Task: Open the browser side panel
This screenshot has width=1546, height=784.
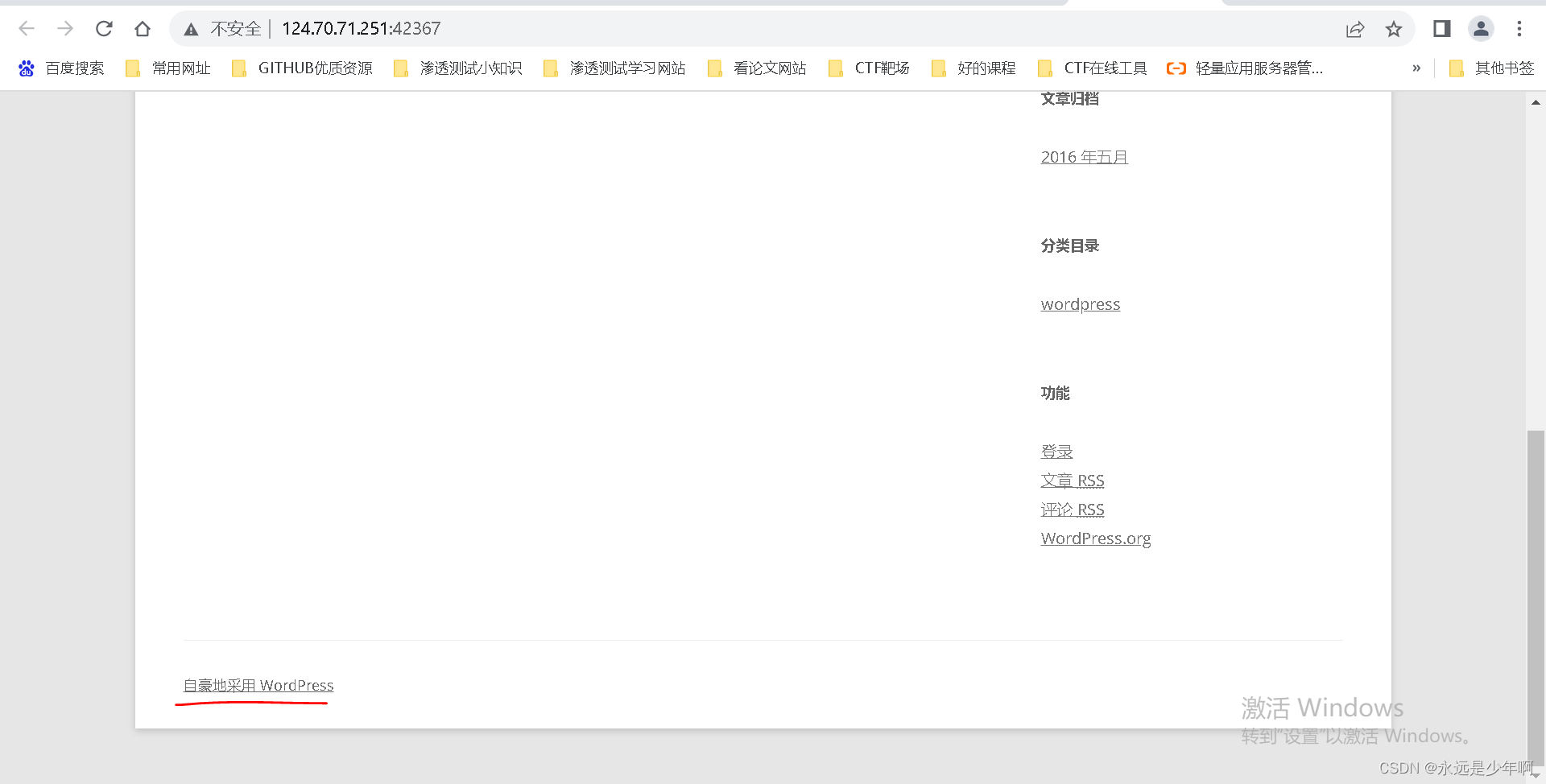Action: 1442,29
